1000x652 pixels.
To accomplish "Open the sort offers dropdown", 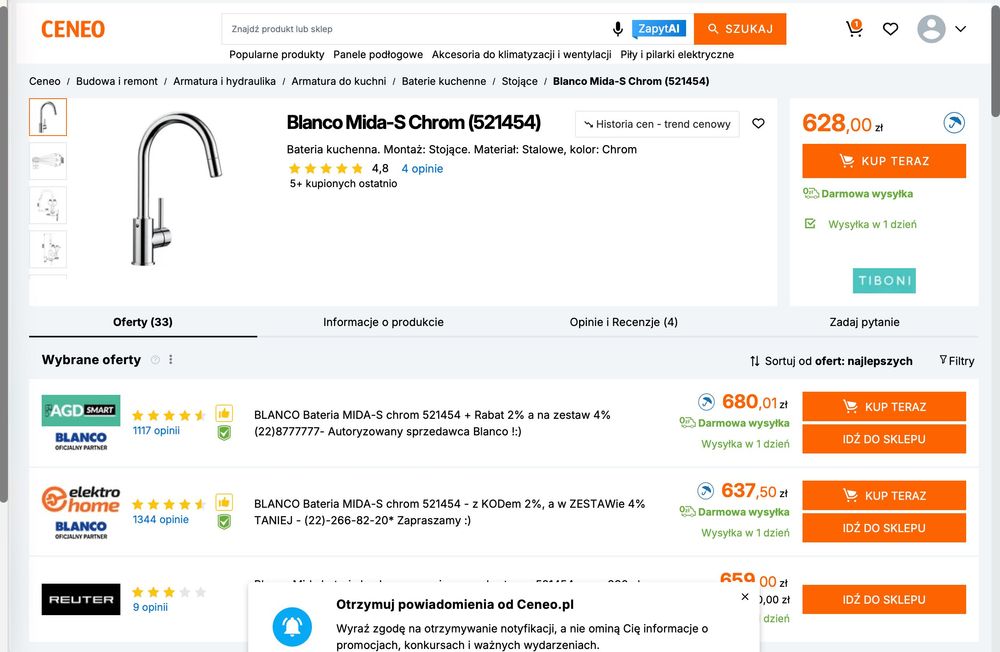I will point(831,361).
